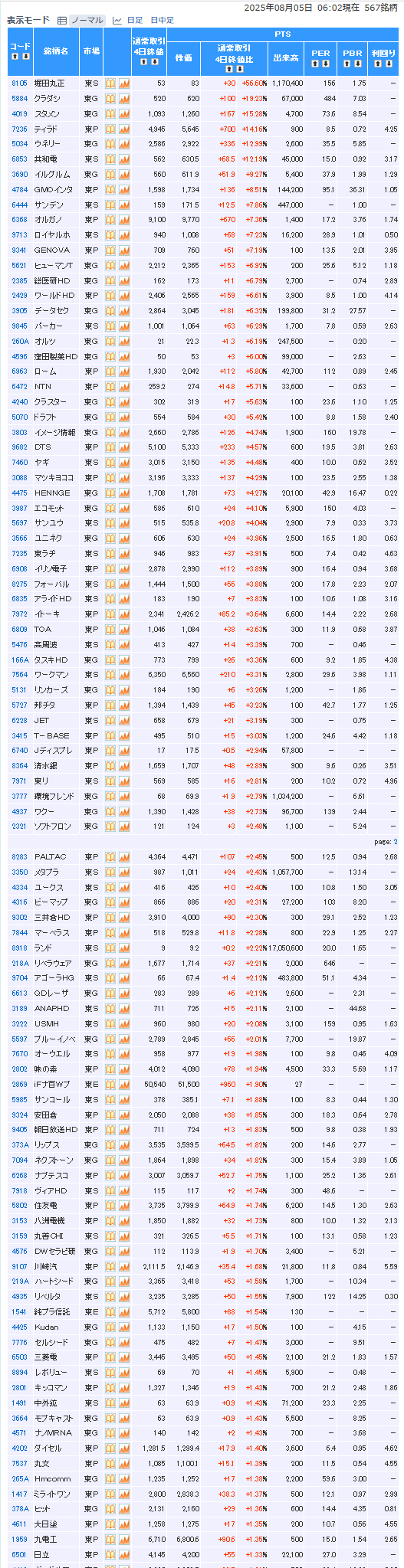Sort ascending by PER column

click(x=315, y=63)
